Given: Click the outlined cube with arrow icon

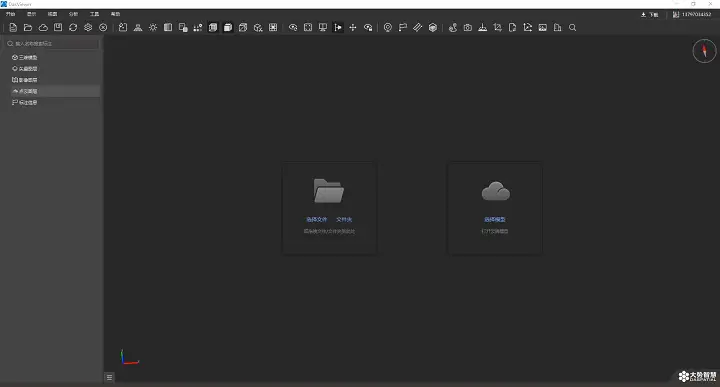Looking at the screenshot, I should pyautogui.click(x=243, y=28).
